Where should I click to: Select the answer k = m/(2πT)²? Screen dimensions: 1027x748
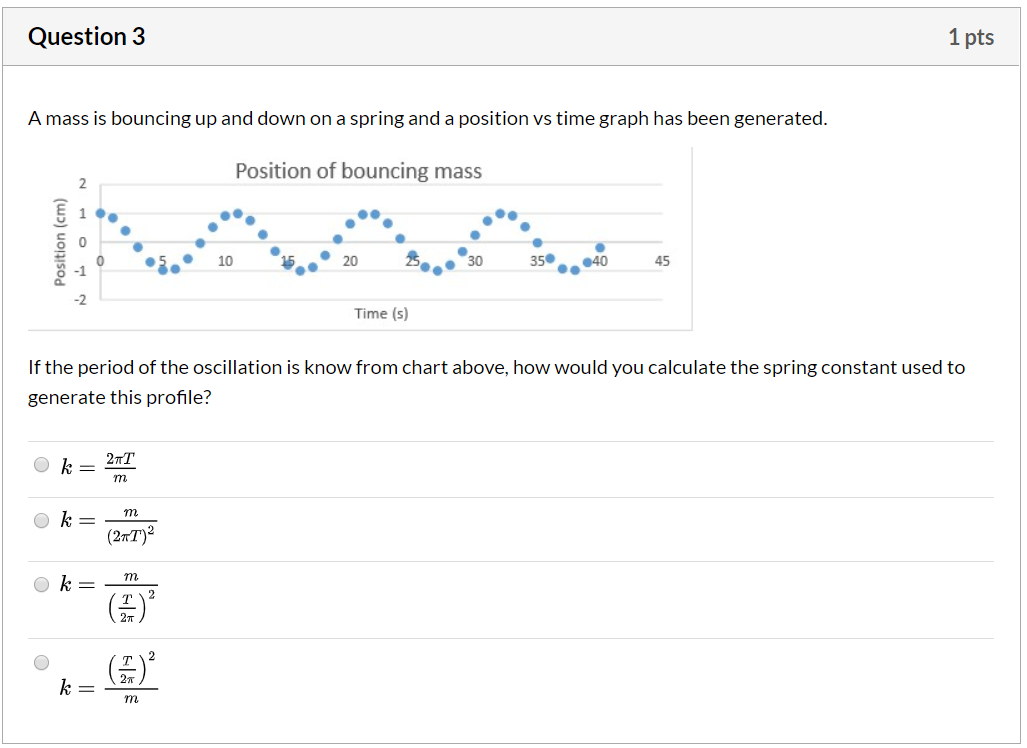click(x=41, y=520)
